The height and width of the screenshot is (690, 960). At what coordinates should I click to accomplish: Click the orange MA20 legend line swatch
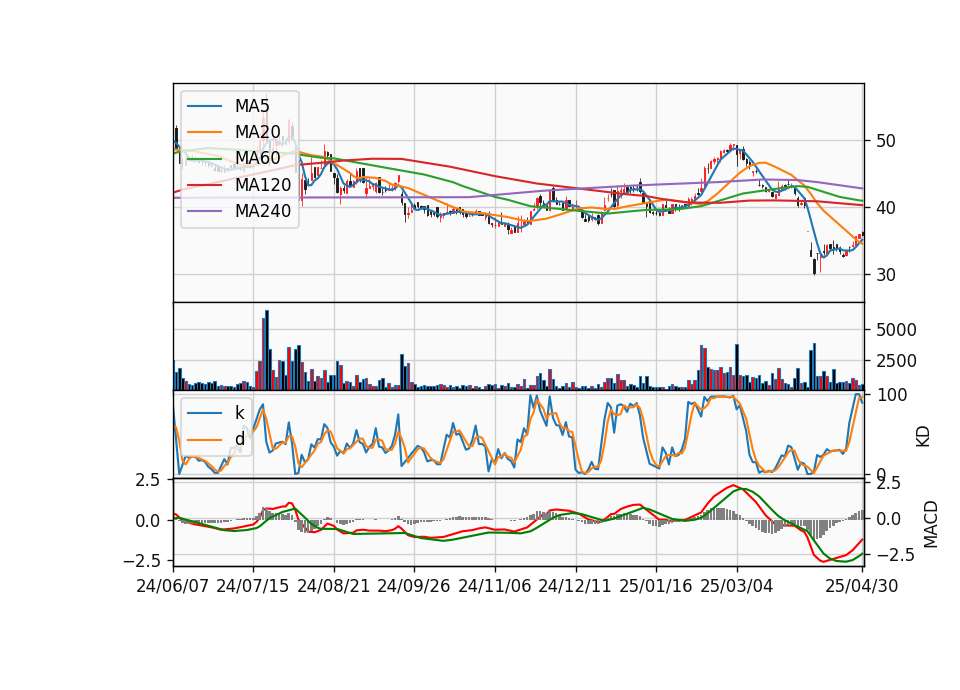[x=204, y=132]
